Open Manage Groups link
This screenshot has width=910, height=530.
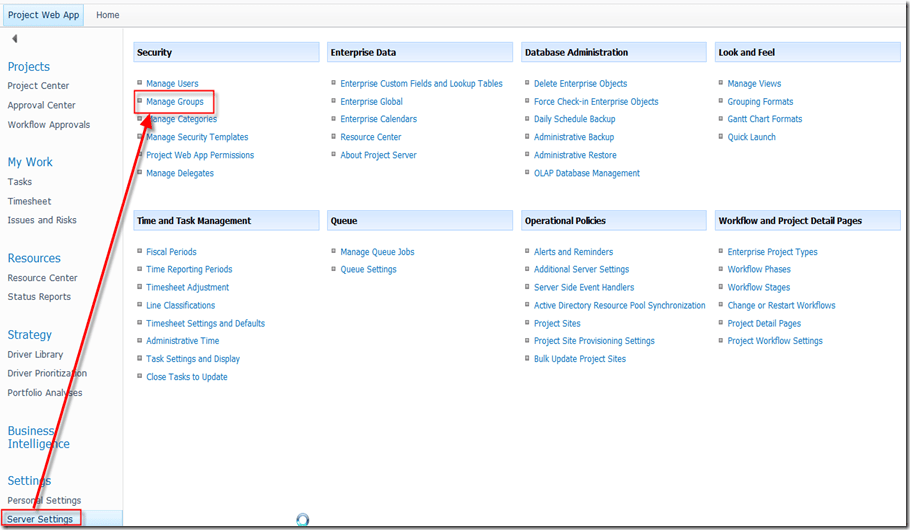click(x=175, y=102)
